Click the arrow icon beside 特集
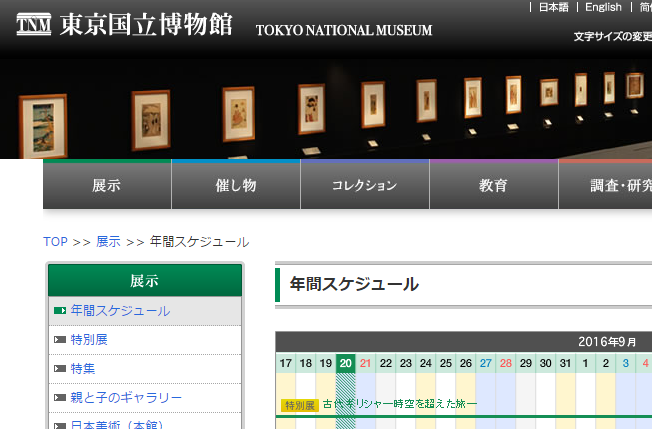 [x=60, y=369]
